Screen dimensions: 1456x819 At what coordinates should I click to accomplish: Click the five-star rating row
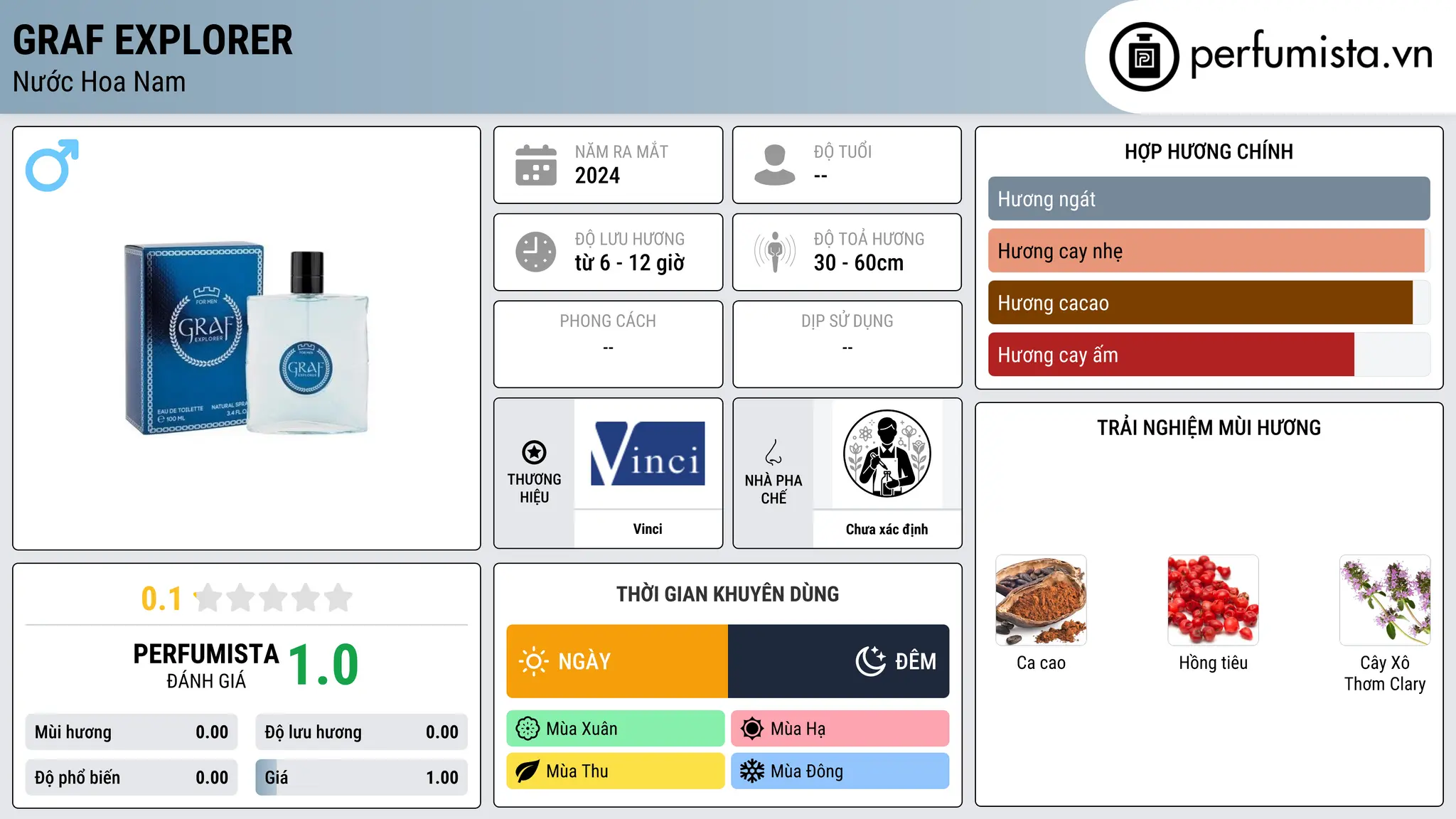pos(274,598)
